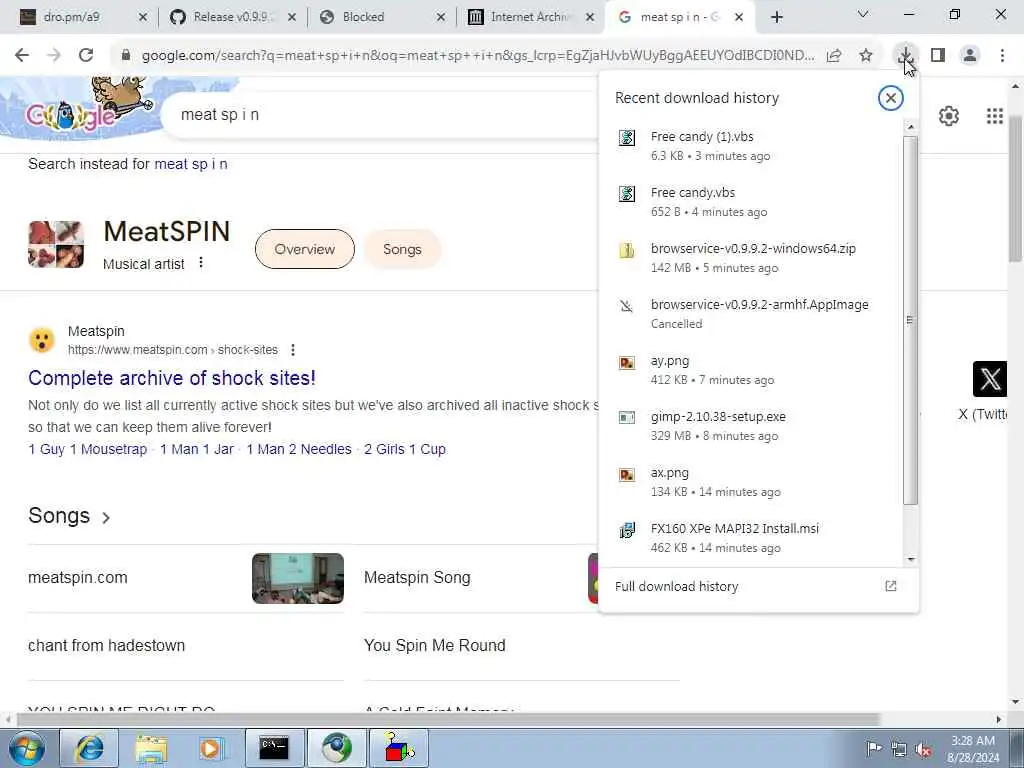Viewport: 1024px width, 768px height.
Task: Open Free candy (1).vbs download
Action: [x=750, y=146]
